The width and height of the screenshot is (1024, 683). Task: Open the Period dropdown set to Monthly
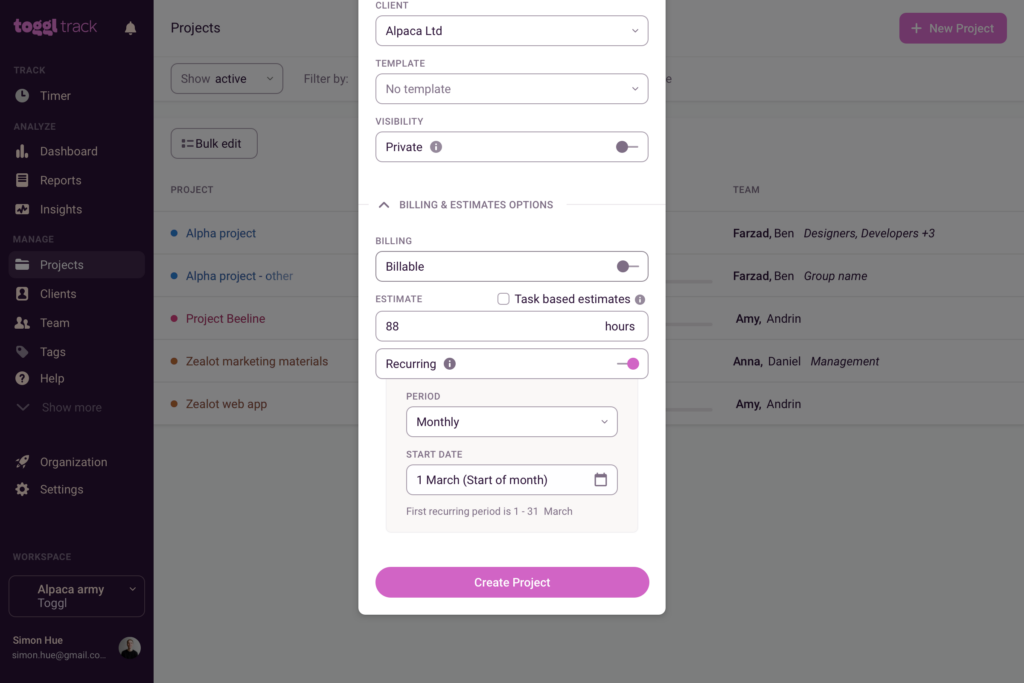tap(511, 422)
